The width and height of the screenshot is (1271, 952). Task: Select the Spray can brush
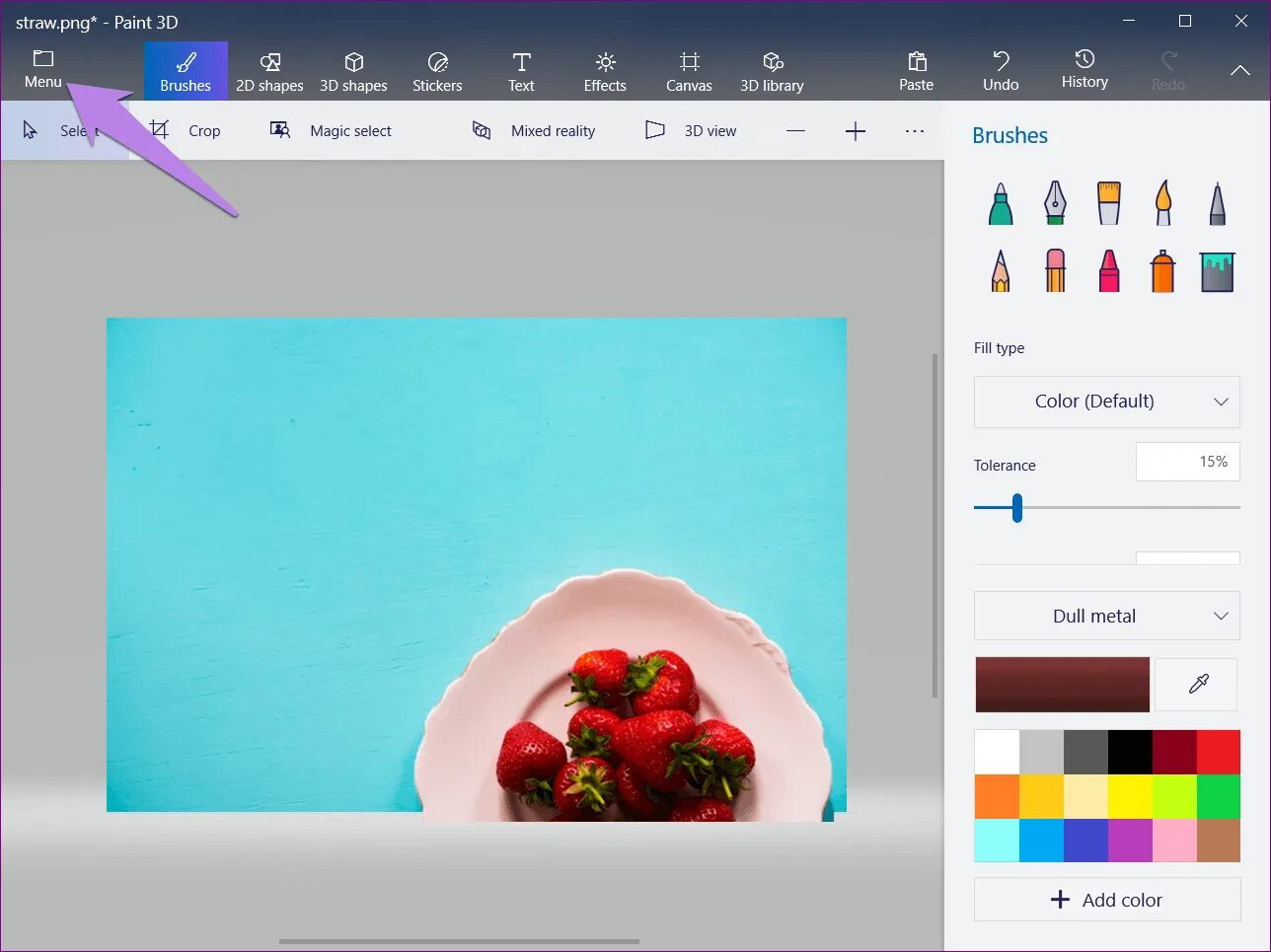[1163, 270]
